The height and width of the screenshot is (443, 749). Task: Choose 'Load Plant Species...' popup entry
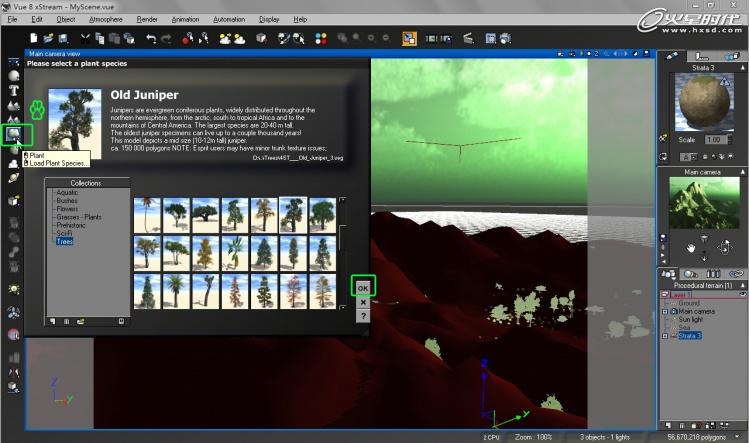click(56, 163)
